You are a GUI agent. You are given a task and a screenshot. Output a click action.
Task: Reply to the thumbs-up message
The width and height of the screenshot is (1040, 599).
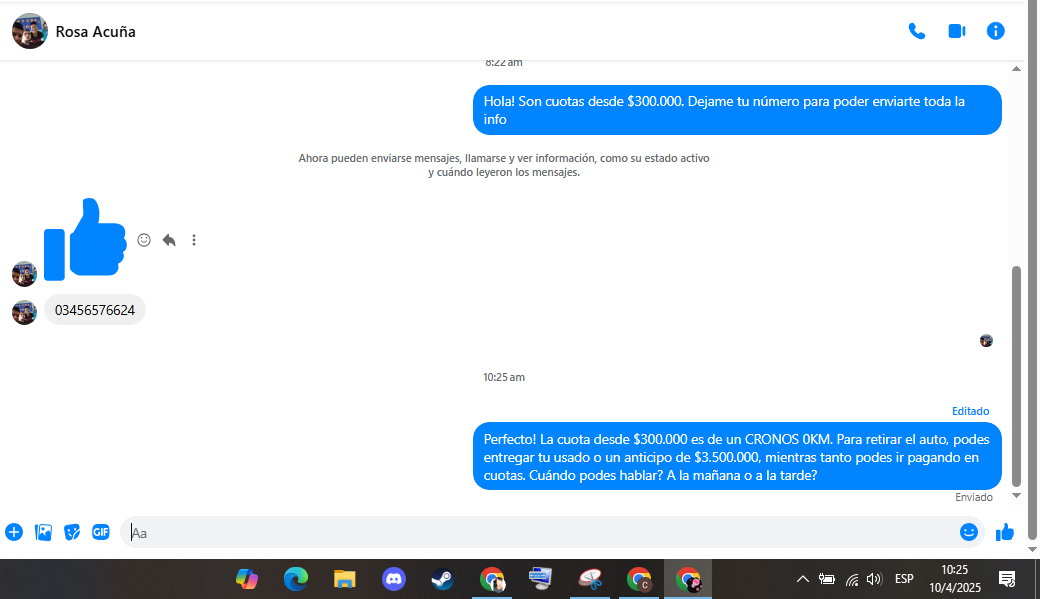click(169, 240)
